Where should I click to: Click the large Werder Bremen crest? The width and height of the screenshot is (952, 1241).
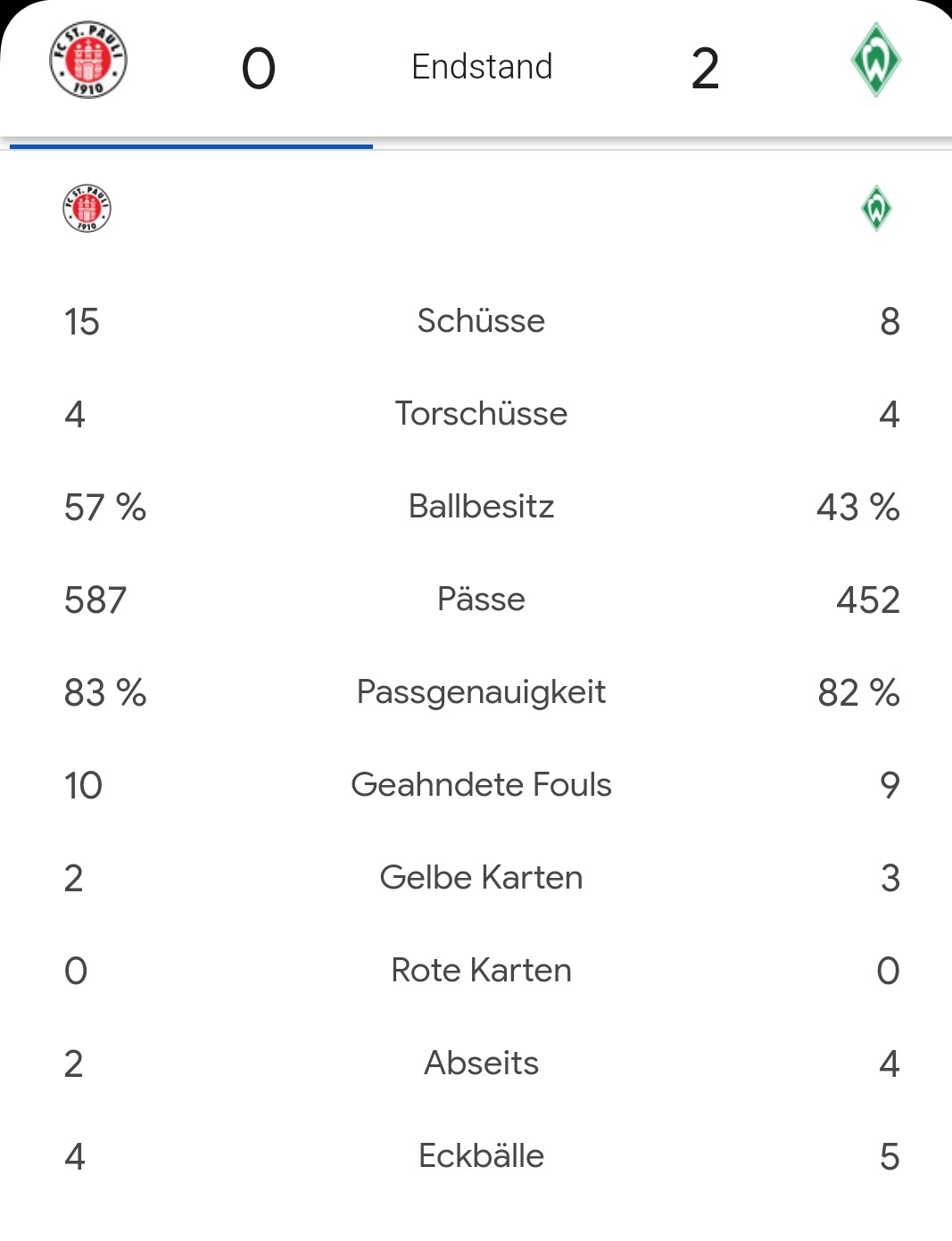(875, 61)
